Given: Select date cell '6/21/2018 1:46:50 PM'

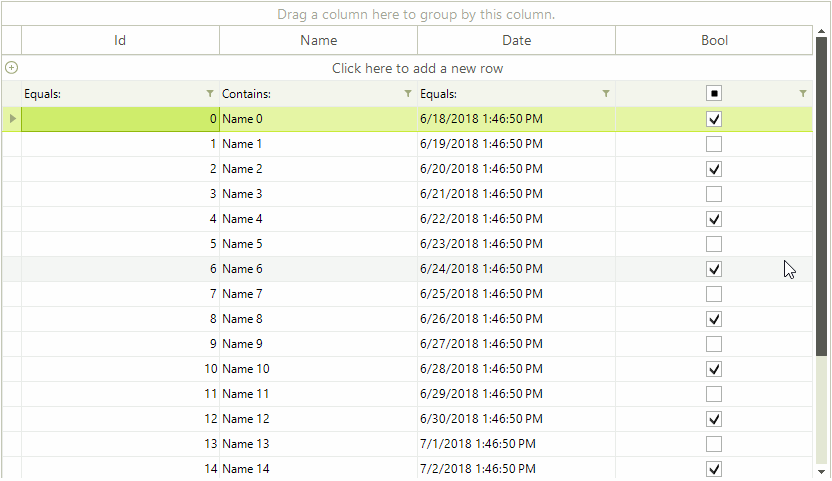Looking at the screenshot, I should click(516, 194).
